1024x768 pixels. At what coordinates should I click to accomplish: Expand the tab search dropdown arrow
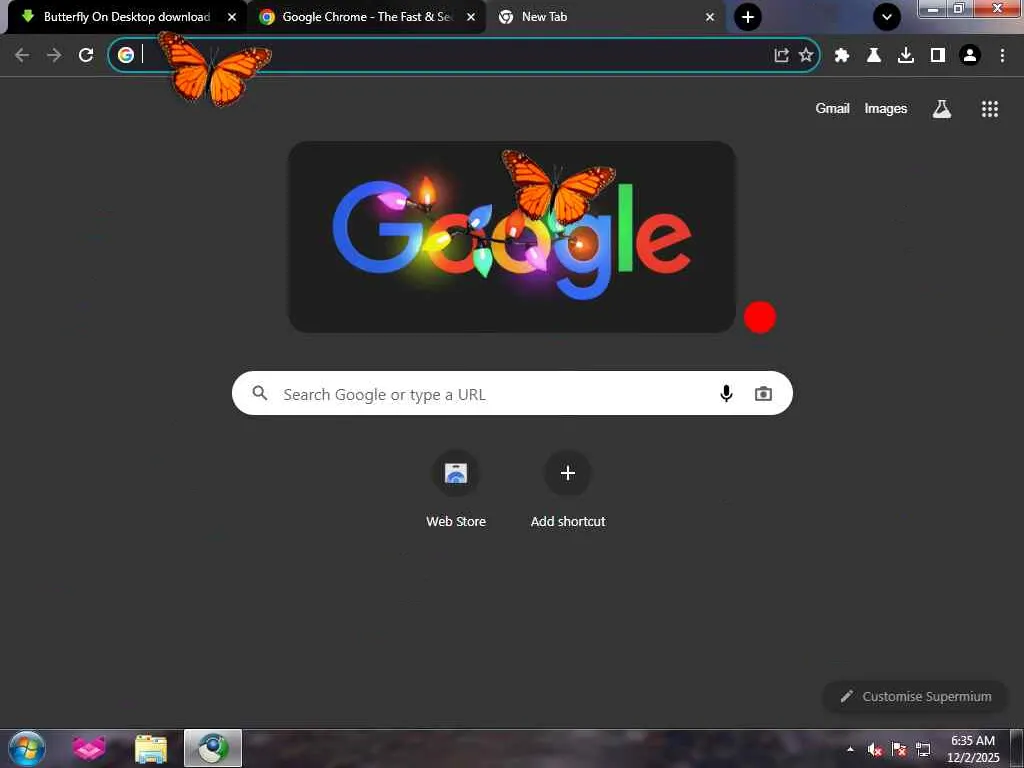coord(887,17)
